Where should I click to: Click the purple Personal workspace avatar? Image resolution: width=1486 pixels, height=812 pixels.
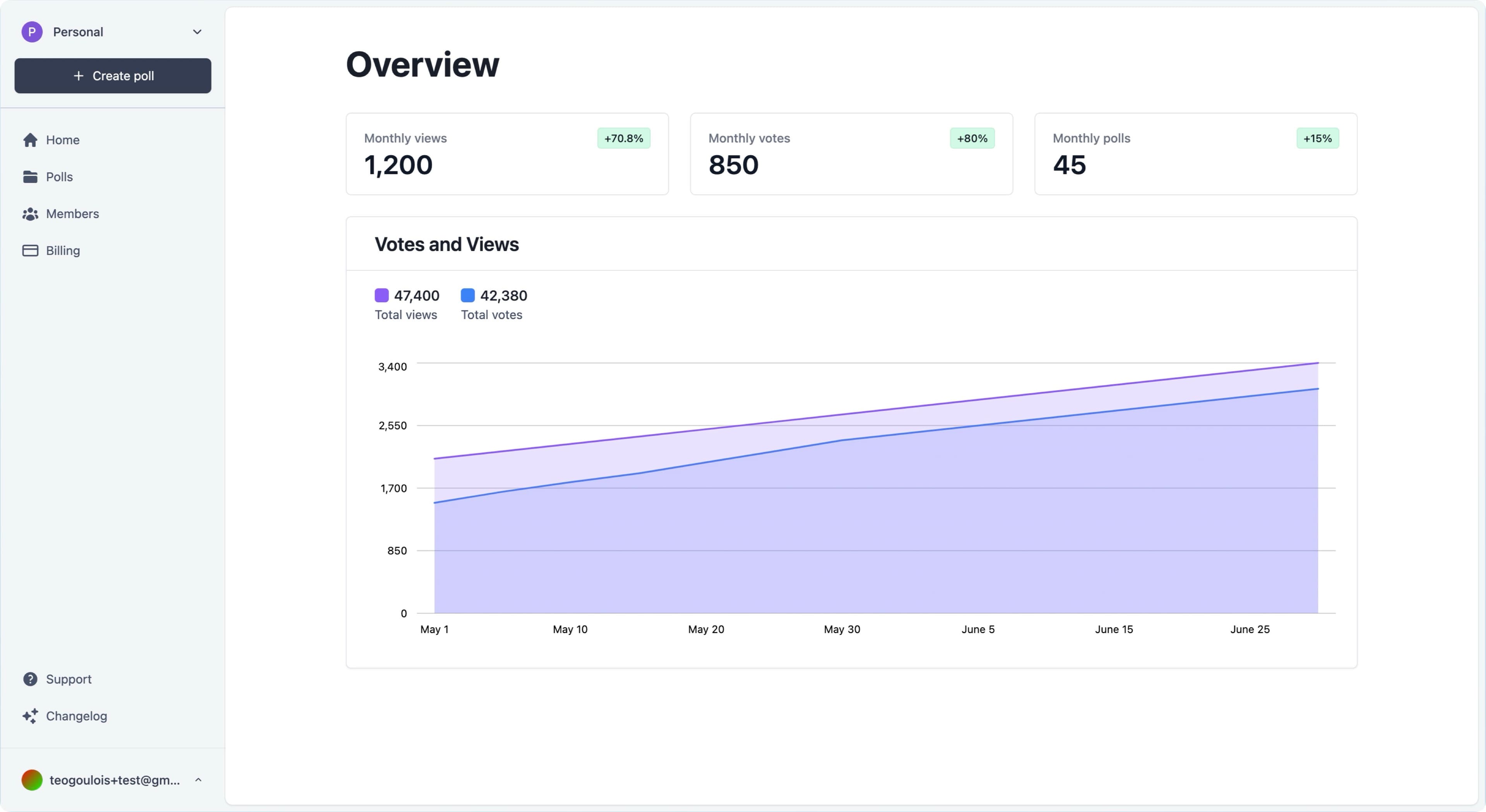coord(32,32)
